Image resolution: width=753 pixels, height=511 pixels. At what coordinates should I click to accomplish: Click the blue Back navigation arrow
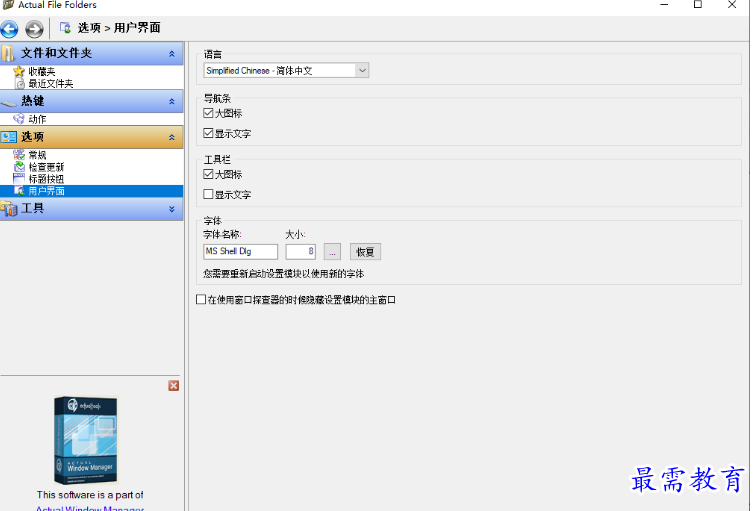tap(9, 29)
